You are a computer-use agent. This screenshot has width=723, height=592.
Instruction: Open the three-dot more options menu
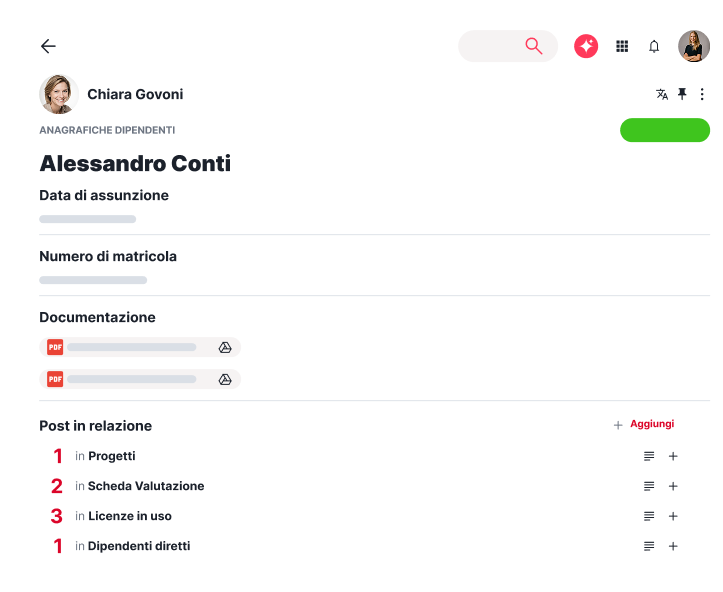pyautogui.click(x=702, y=94)
